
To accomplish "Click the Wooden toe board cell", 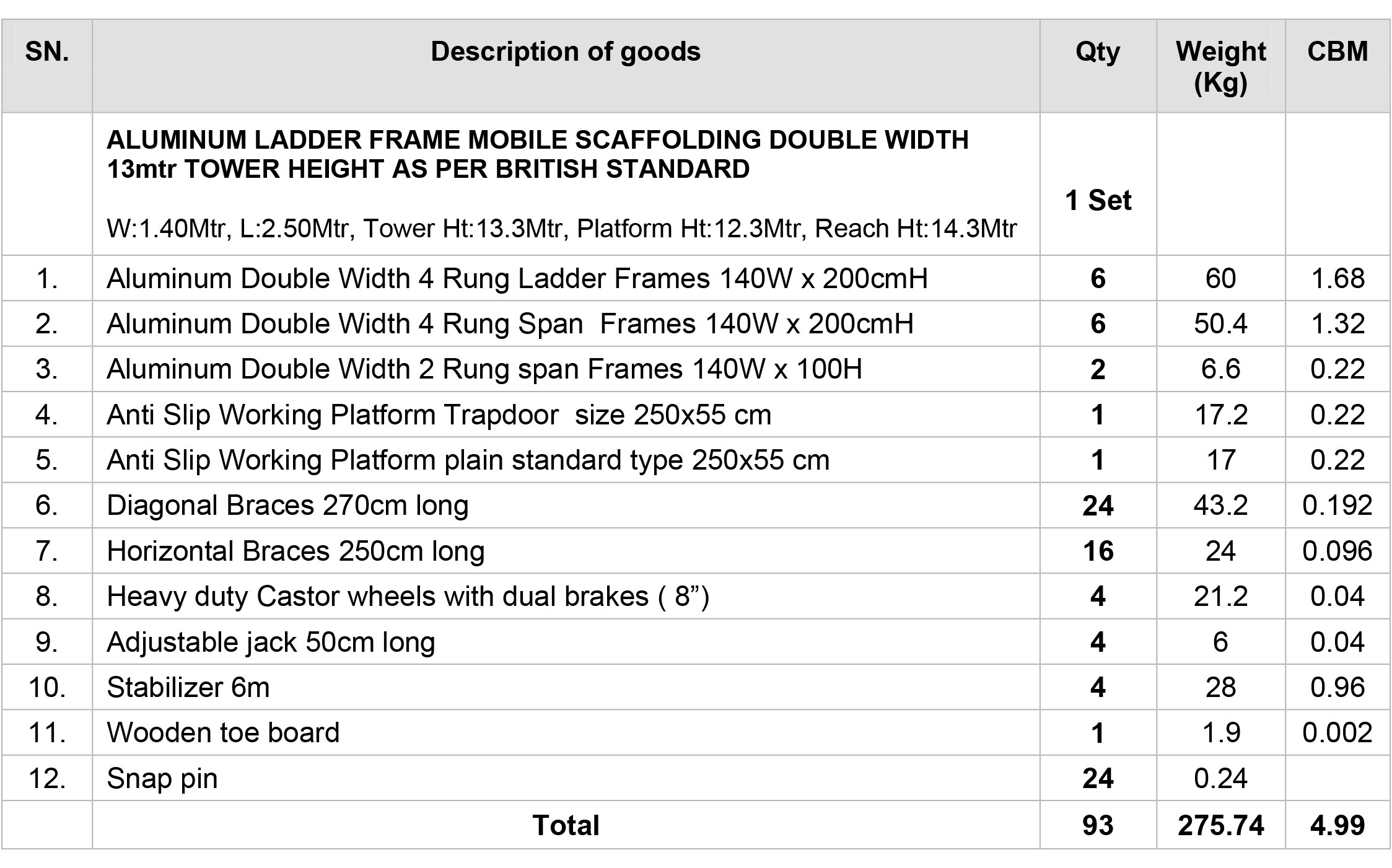I will click(566, 732).
